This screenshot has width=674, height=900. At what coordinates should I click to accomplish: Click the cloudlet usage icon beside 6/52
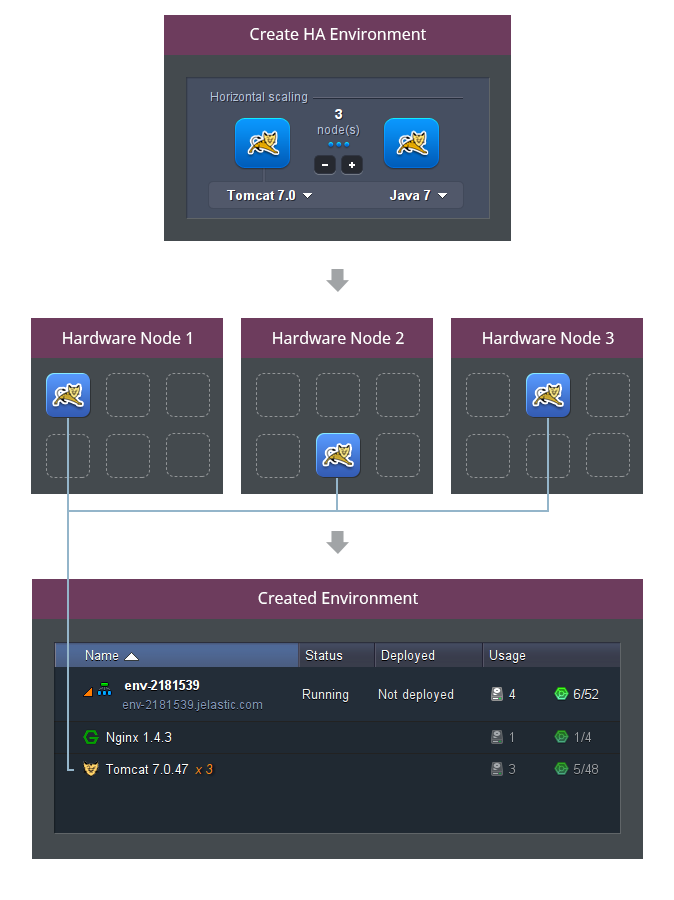tap(561, 694)
